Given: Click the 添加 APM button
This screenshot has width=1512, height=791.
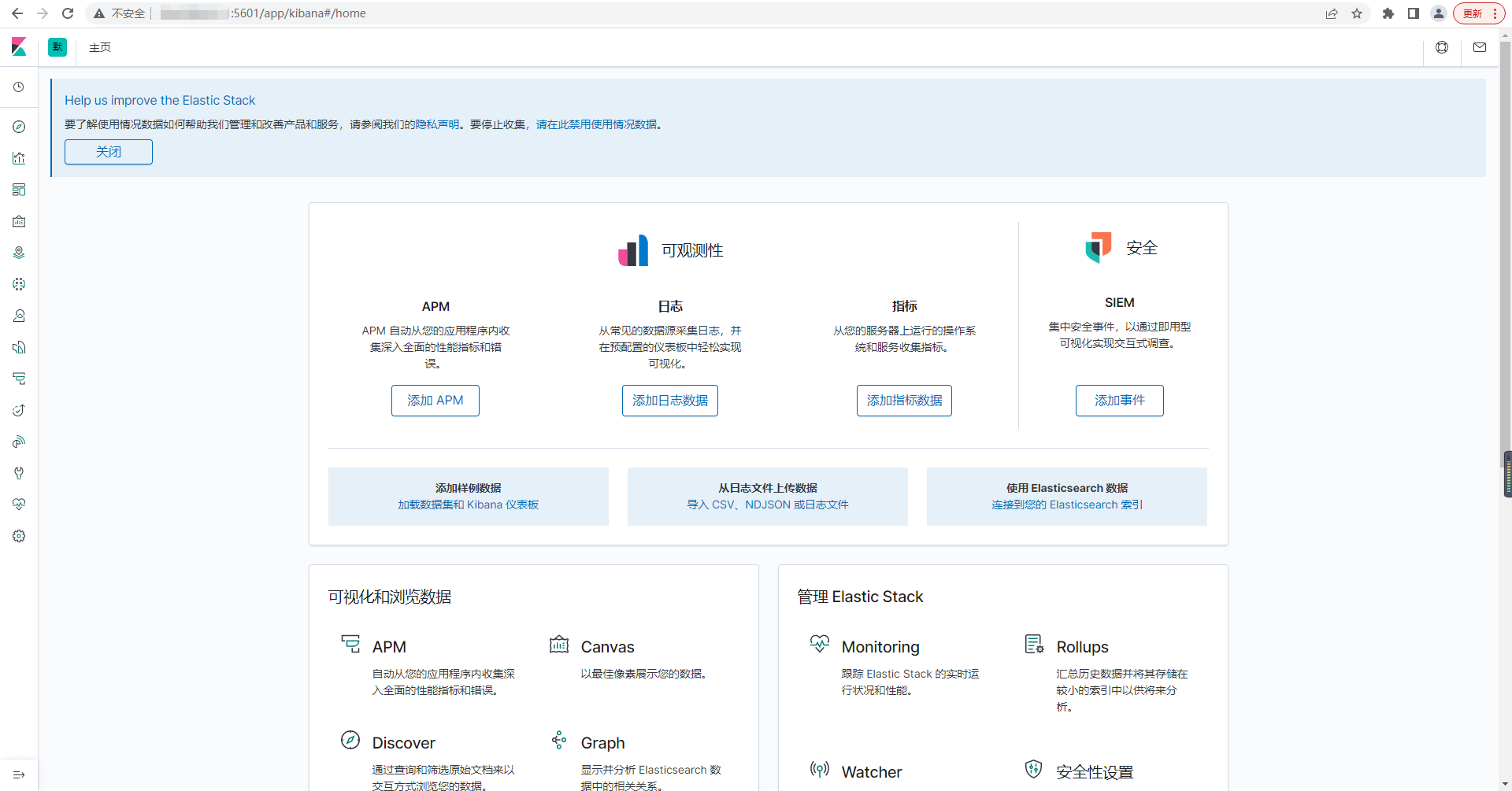Looking at the screenshot, I should click(x=435, y=401).
